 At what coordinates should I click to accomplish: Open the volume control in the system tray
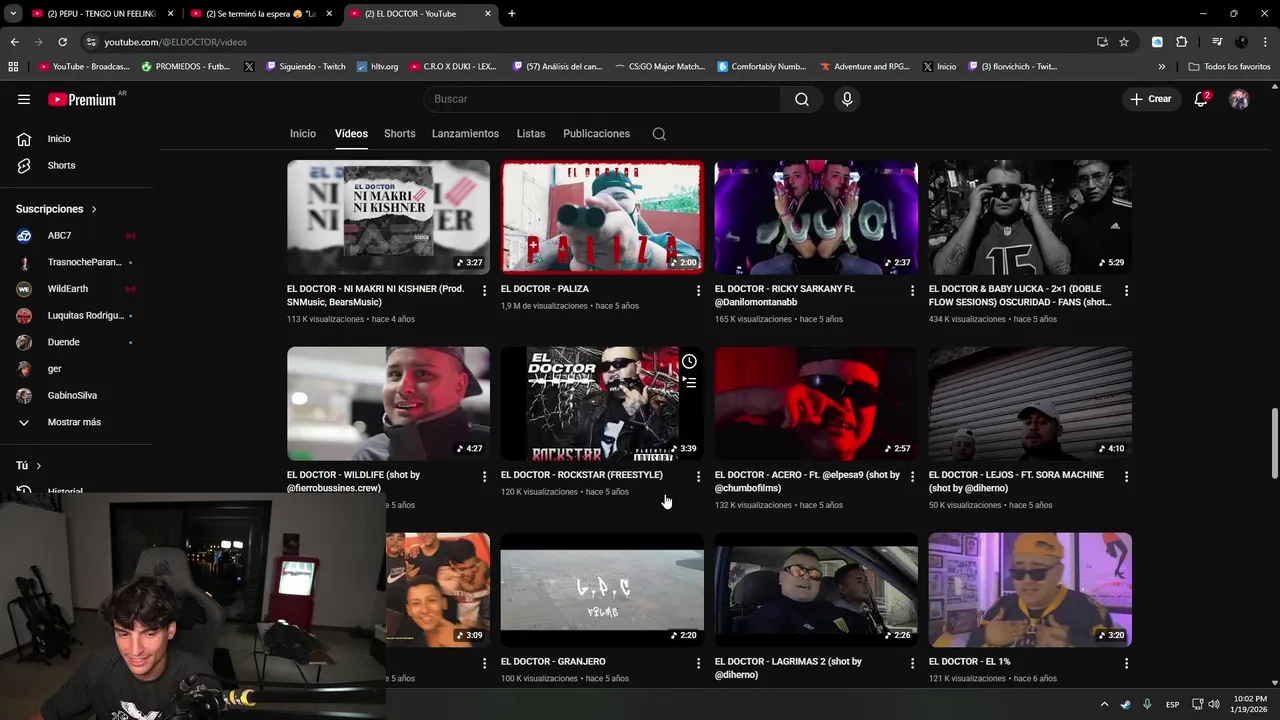pyautogui.click(x=1213, y=704)
